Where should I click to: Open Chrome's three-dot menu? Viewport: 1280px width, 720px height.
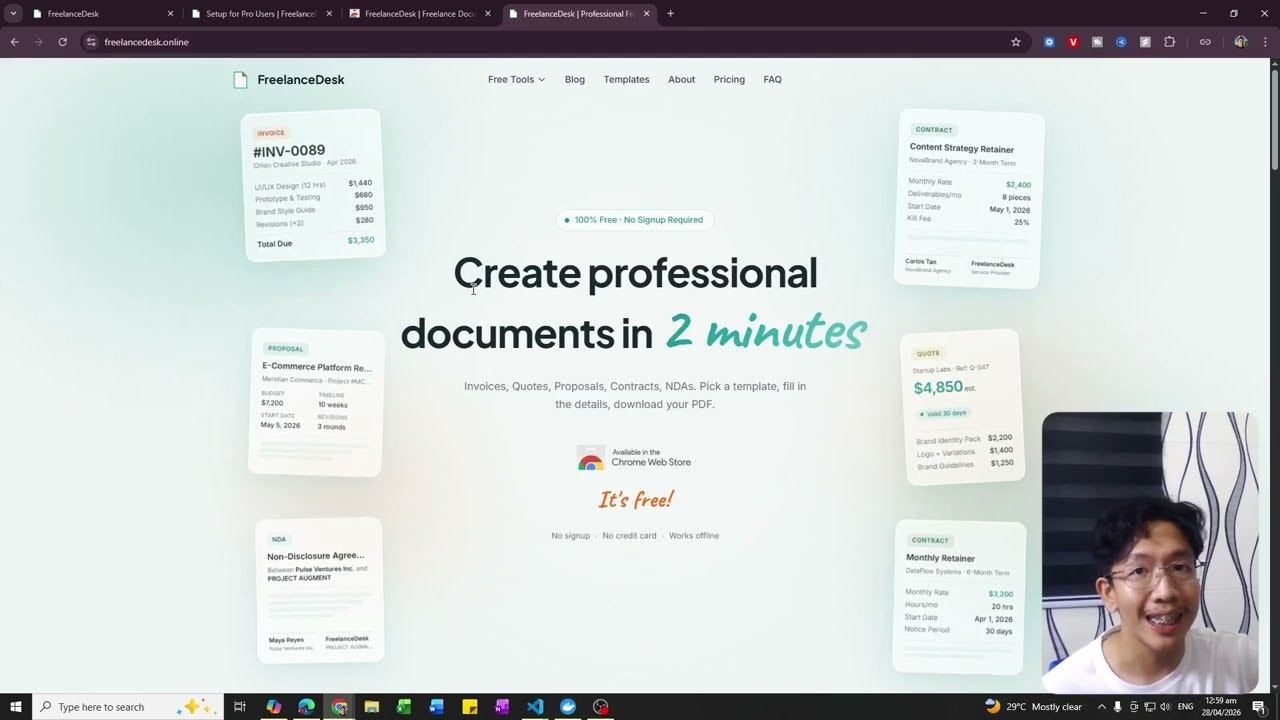coord(1265,42)
